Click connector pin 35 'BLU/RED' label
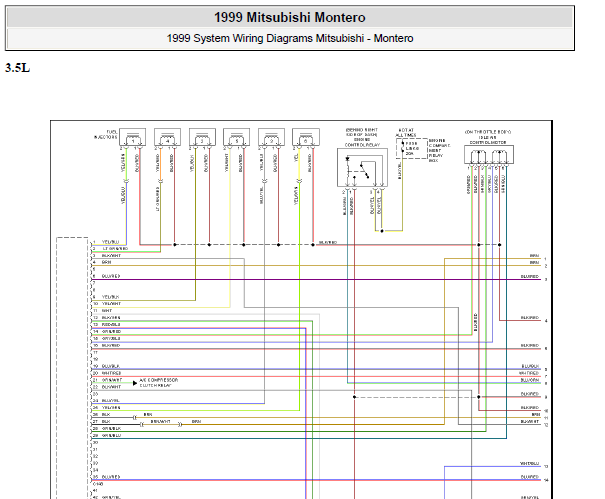The height and width of the screenshot is (499, 605). tap(111, 477)
